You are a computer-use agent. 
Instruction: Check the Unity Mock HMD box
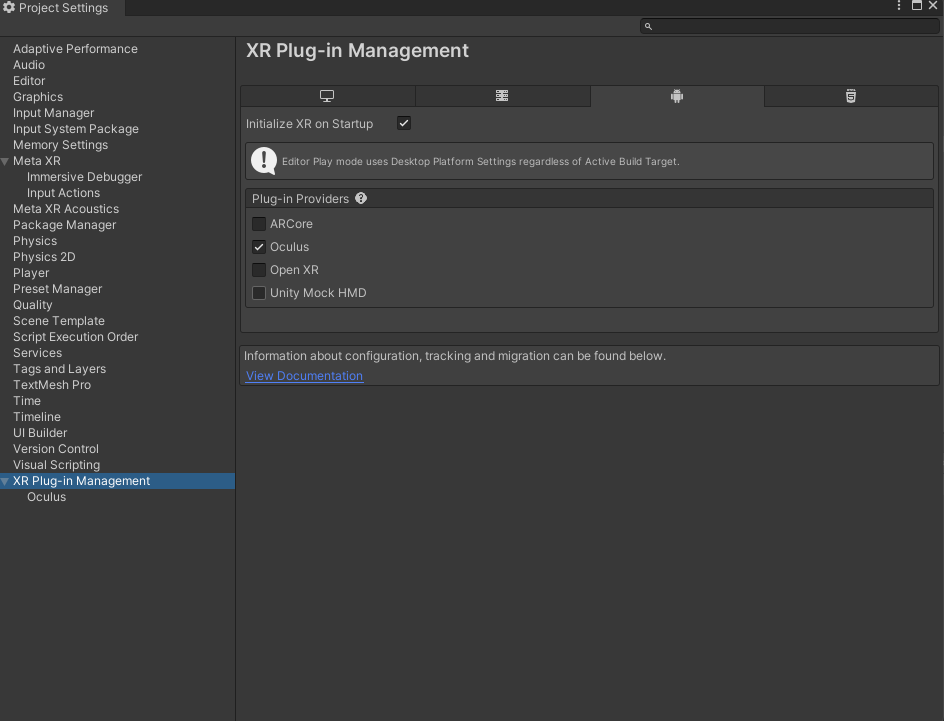[x=259, y=293]
